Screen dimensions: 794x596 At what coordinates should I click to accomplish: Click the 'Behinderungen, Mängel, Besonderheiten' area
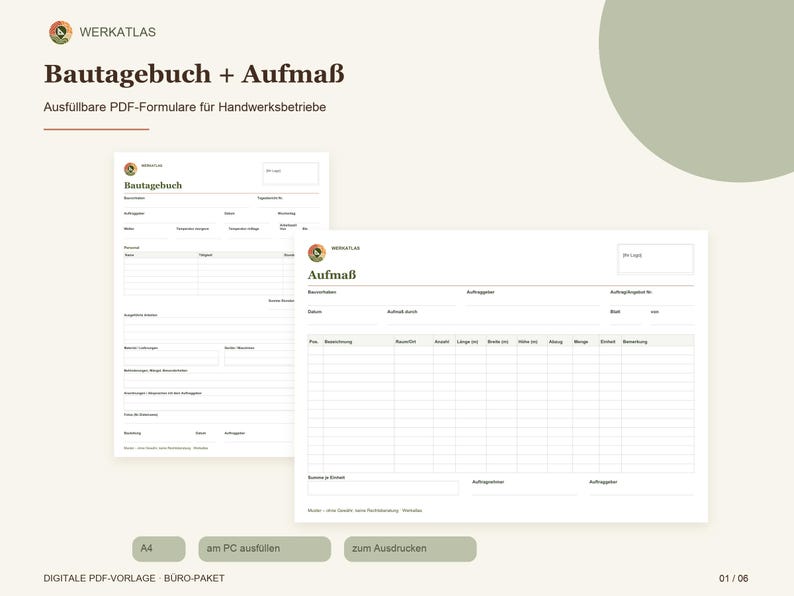(x=209, y=380)
